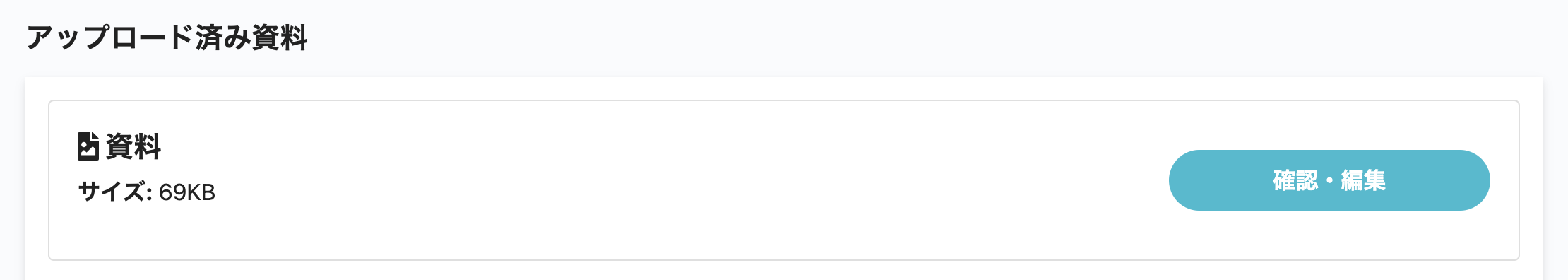Click the document icon above the サイズ line

pyautogui.click(x=88, y=146)
